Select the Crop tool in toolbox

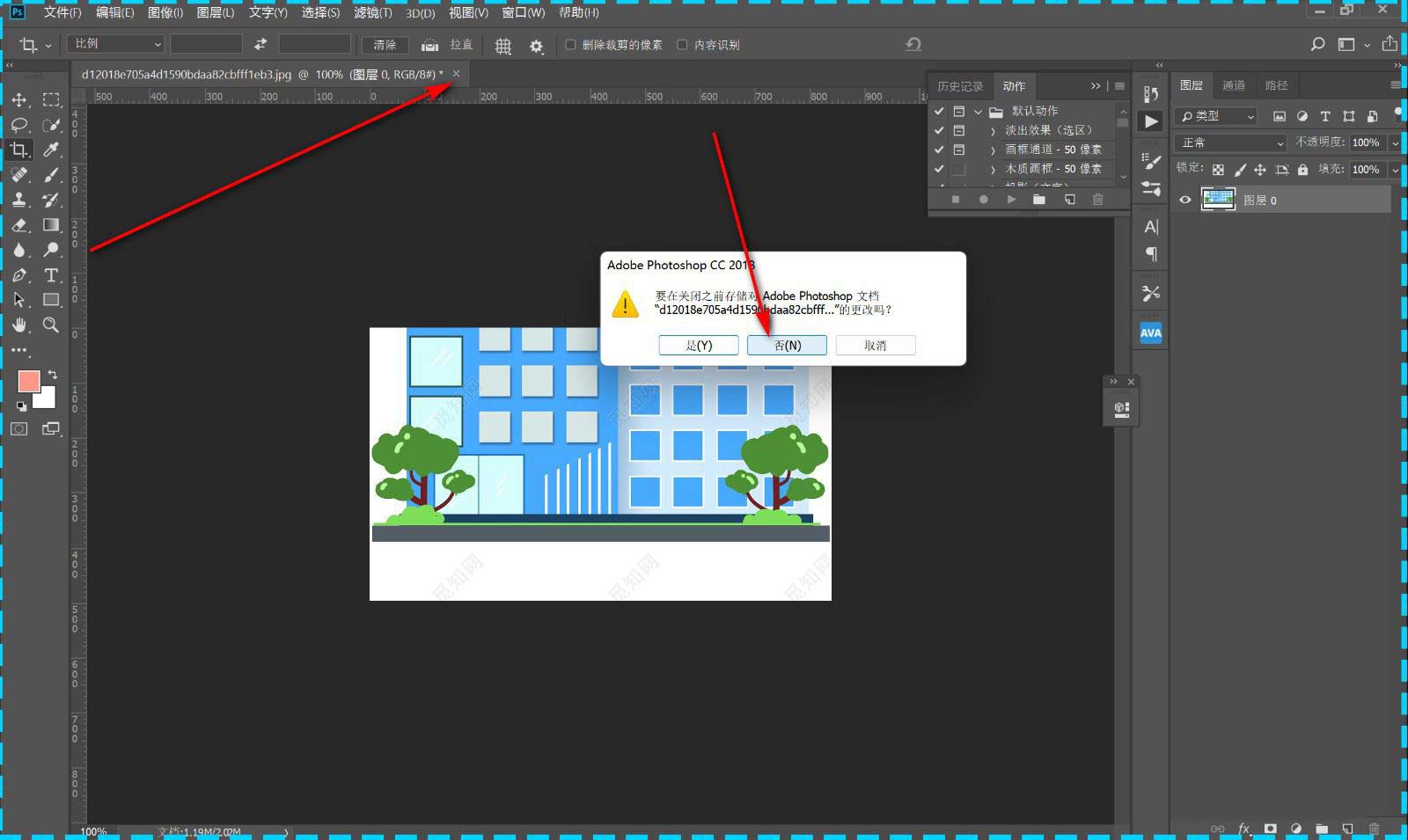19,150
